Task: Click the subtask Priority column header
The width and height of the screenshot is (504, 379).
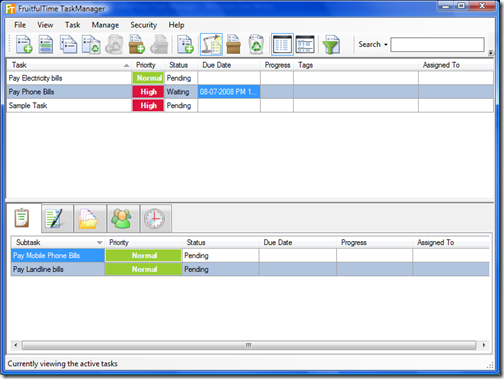Action: coord(143,242)
